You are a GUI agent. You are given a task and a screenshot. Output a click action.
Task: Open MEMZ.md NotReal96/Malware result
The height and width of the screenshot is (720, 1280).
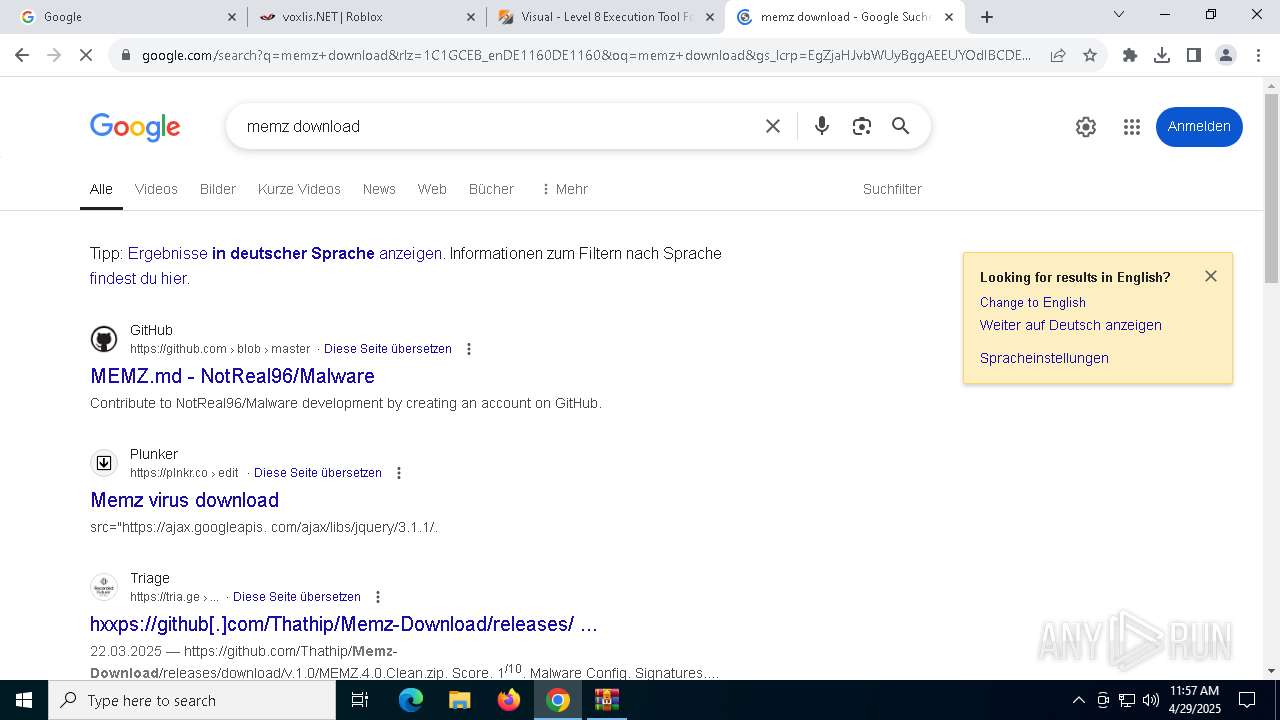tap(232, 376)
